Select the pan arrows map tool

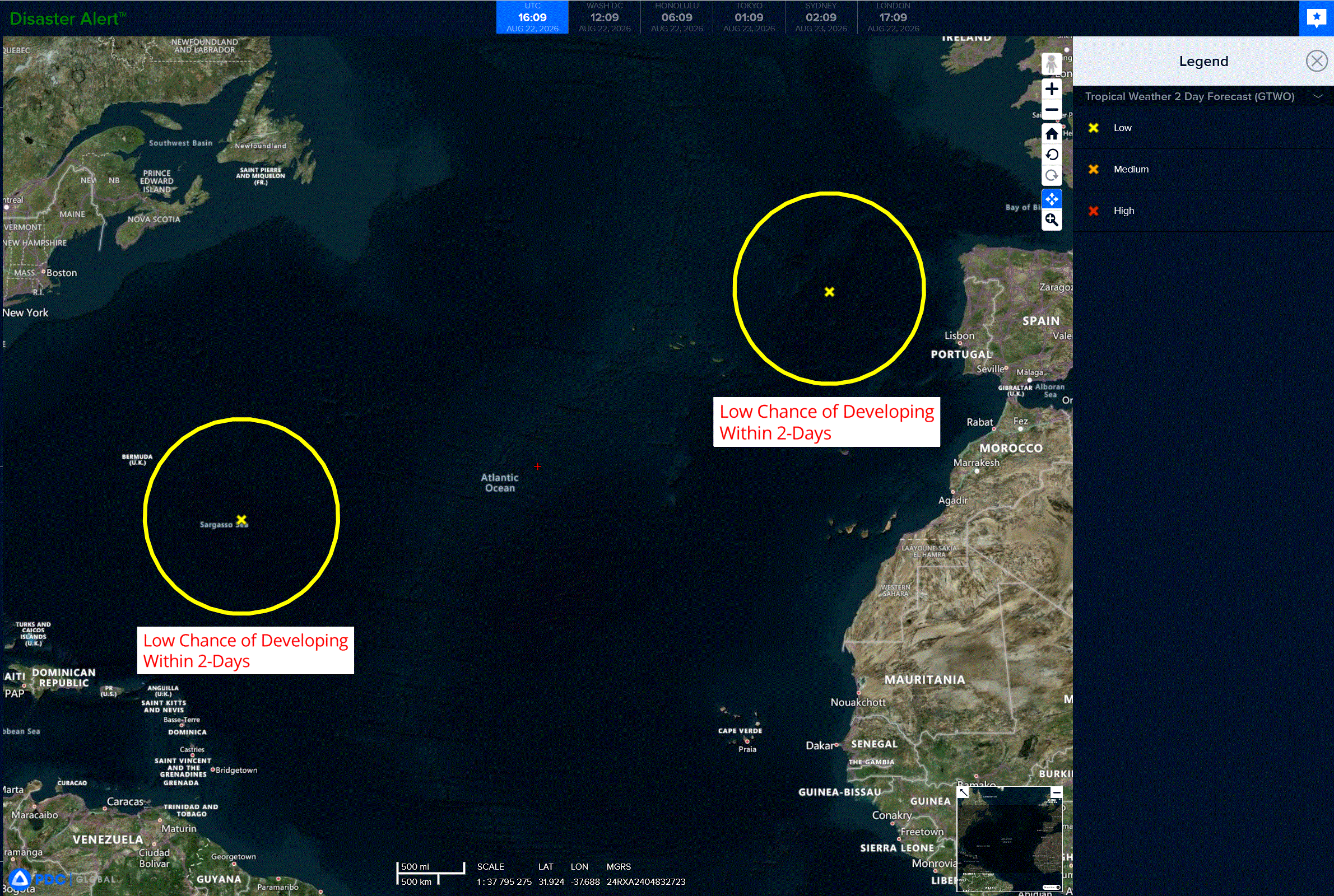[1052, 199]
